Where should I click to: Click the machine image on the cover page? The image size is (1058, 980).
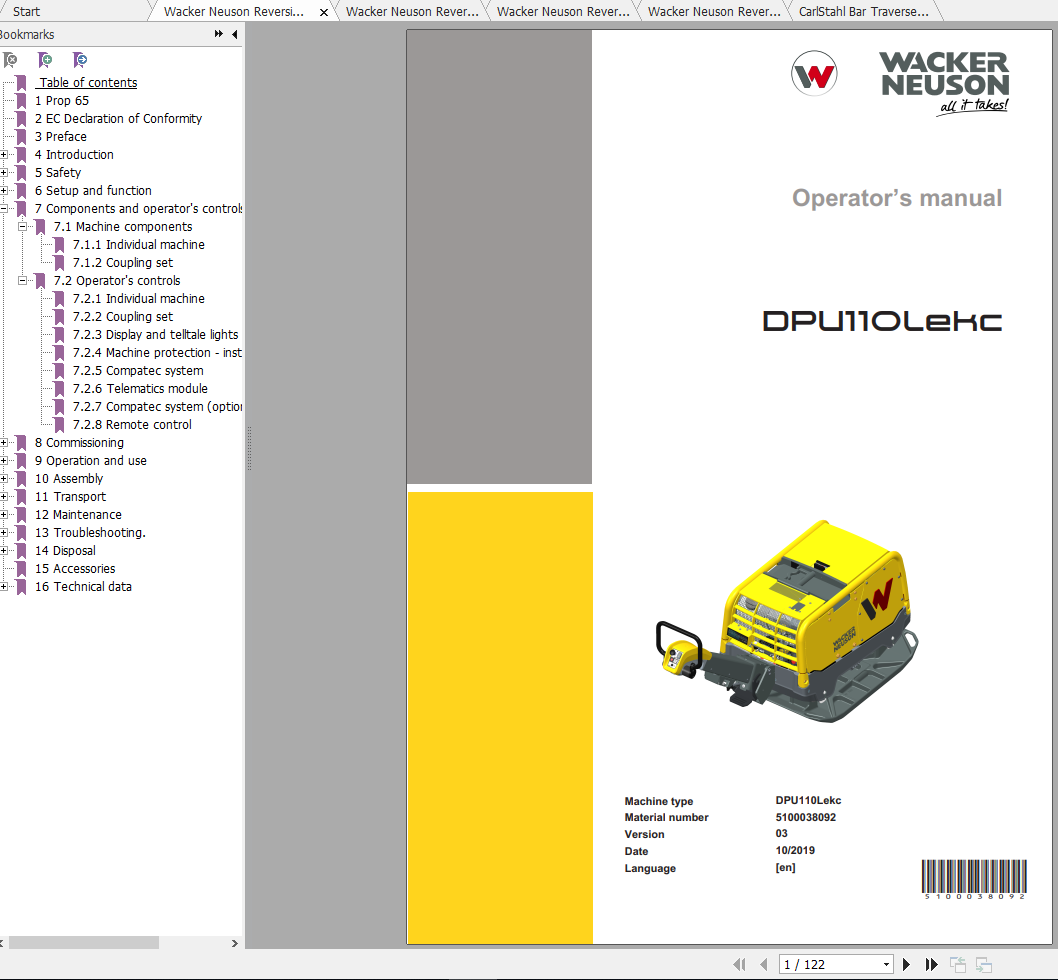click(x=787, y=621)
